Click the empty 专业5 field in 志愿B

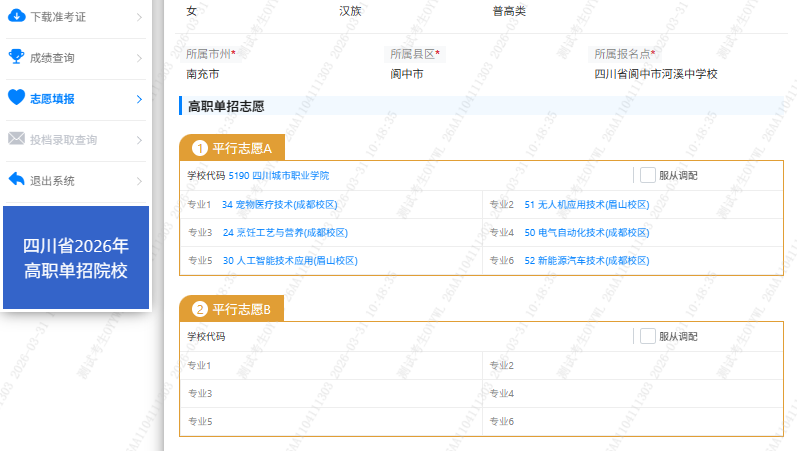331,422
